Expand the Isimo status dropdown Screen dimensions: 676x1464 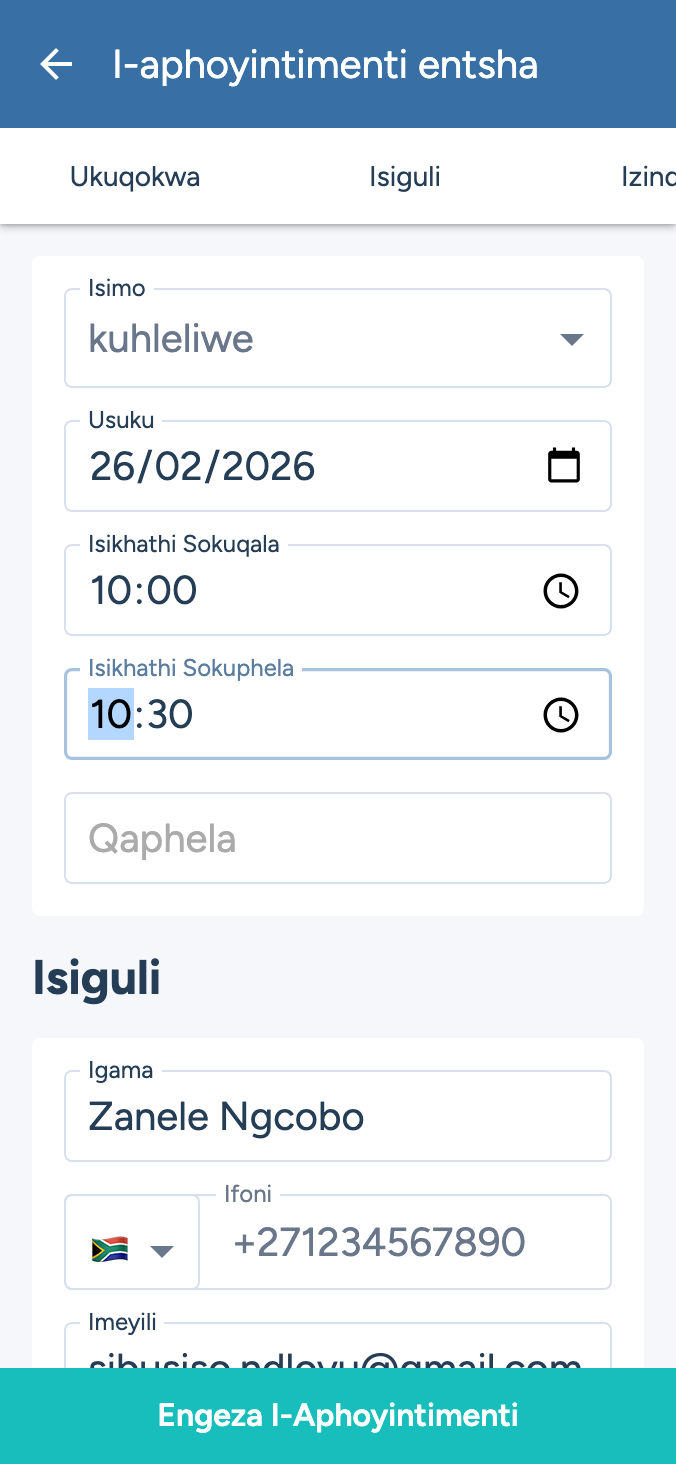pyautogui.click(x=571, y=339)
